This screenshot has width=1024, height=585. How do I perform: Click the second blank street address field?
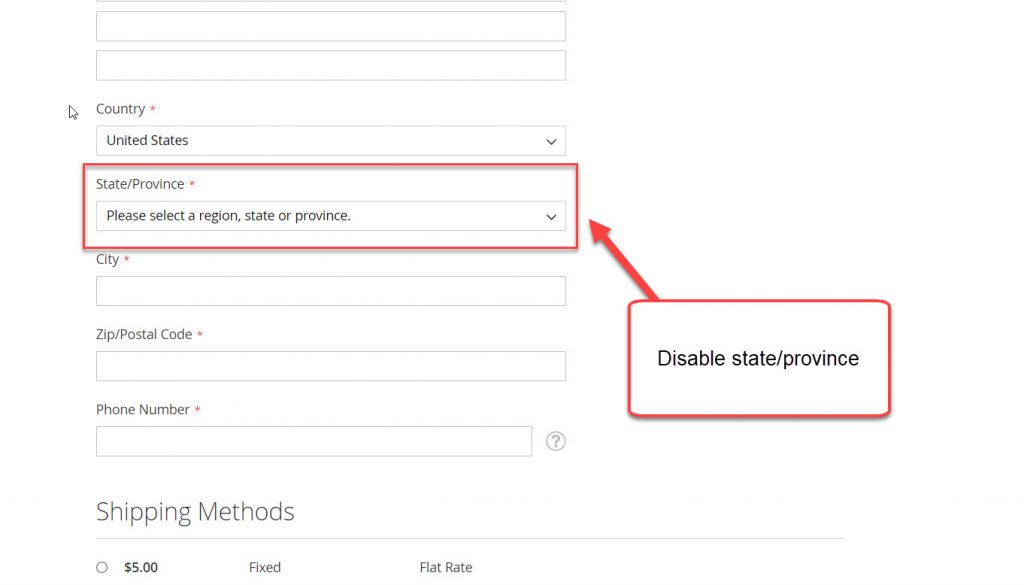point(330,64)
